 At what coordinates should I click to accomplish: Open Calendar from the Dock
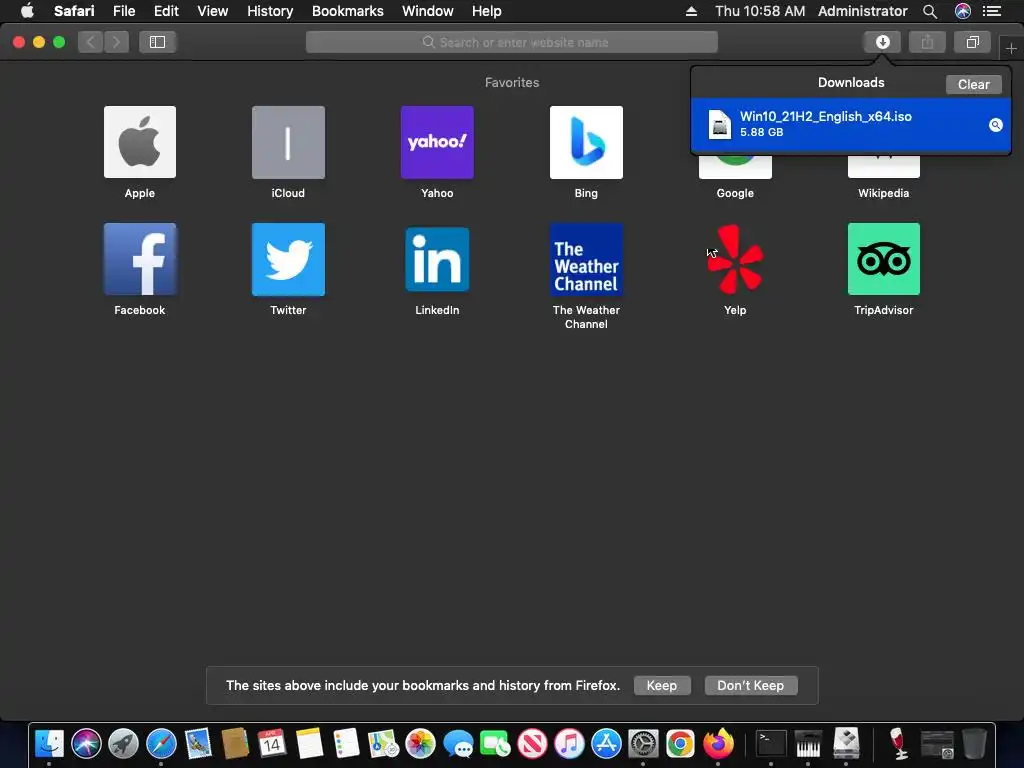[x=272, y=743]
